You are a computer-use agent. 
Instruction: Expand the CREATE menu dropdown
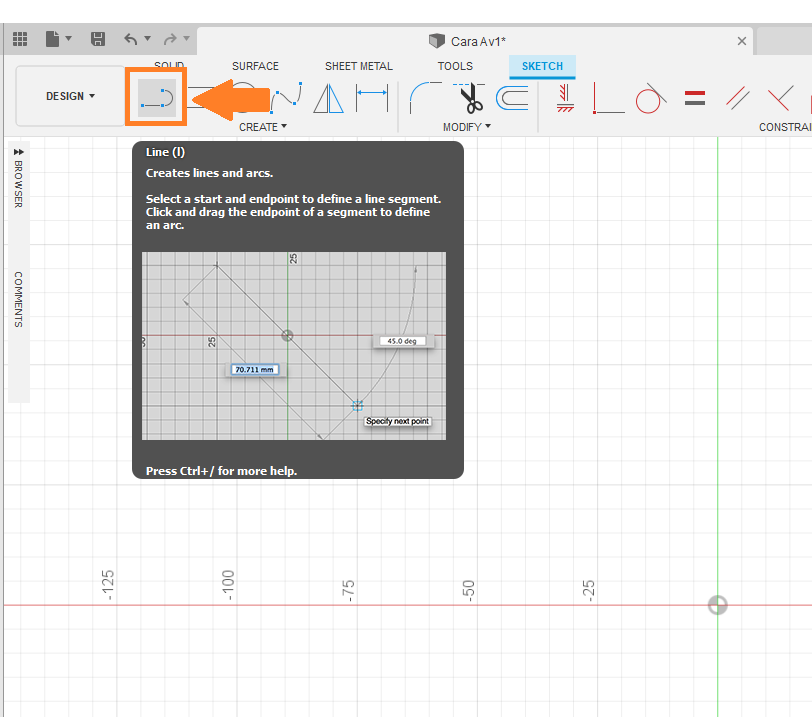[263, 127]
